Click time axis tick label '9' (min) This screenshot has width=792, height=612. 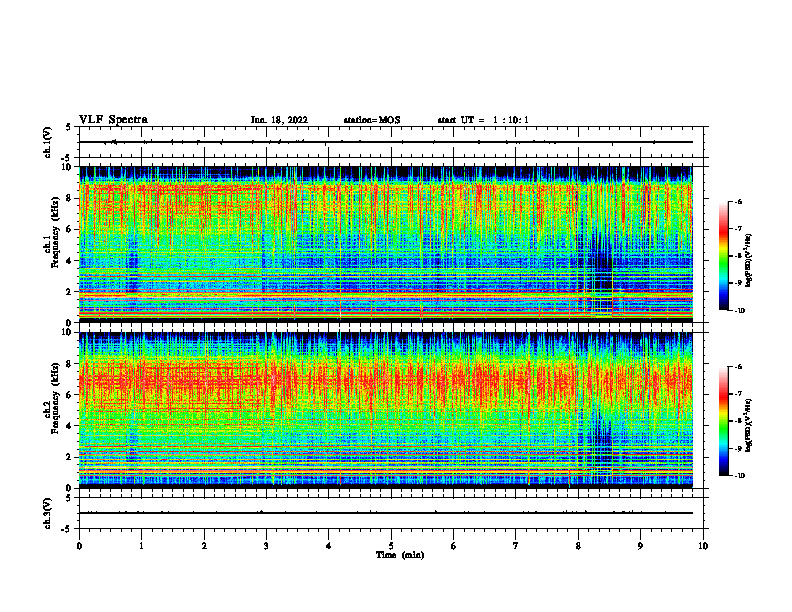click(640, 546)
